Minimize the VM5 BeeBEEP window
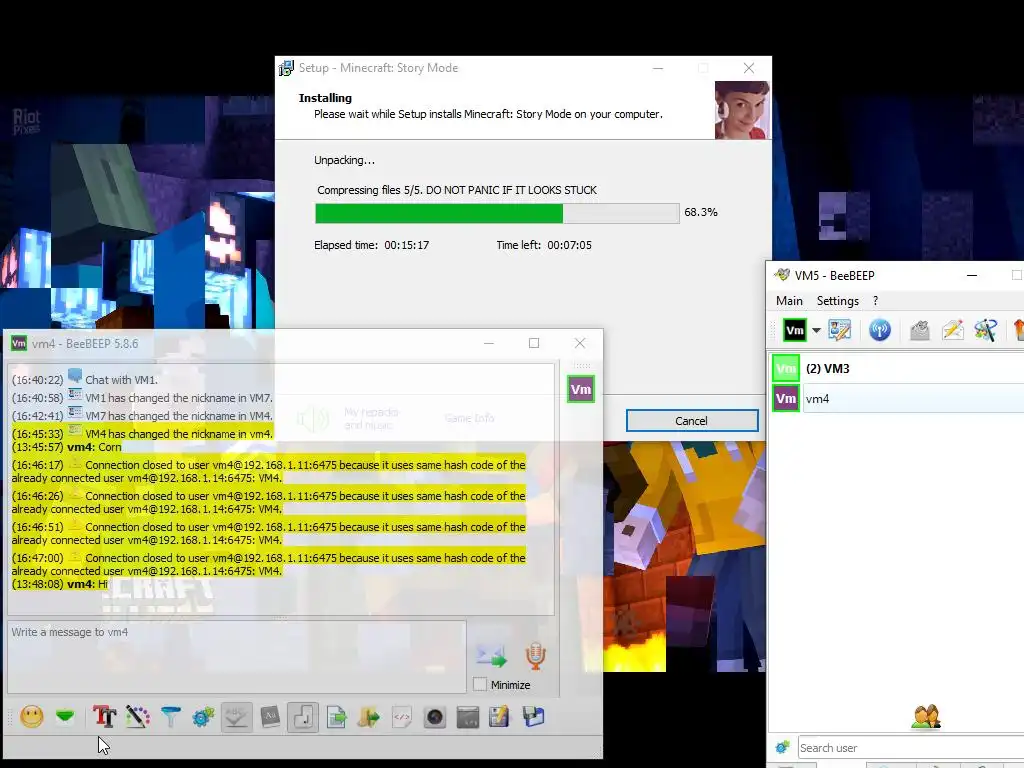1024x768 pixels. pyautogui.click(x=972, y=275)
